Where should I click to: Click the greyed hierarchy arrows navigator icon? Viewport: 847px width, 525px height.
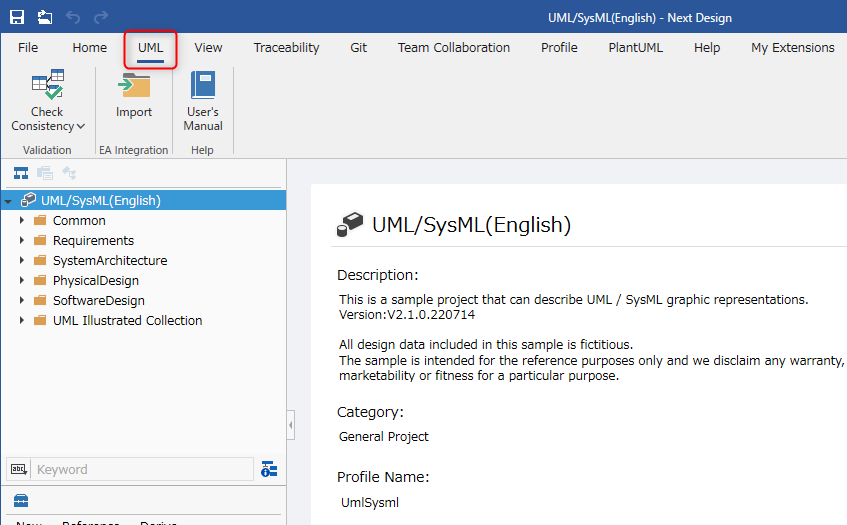69,173
